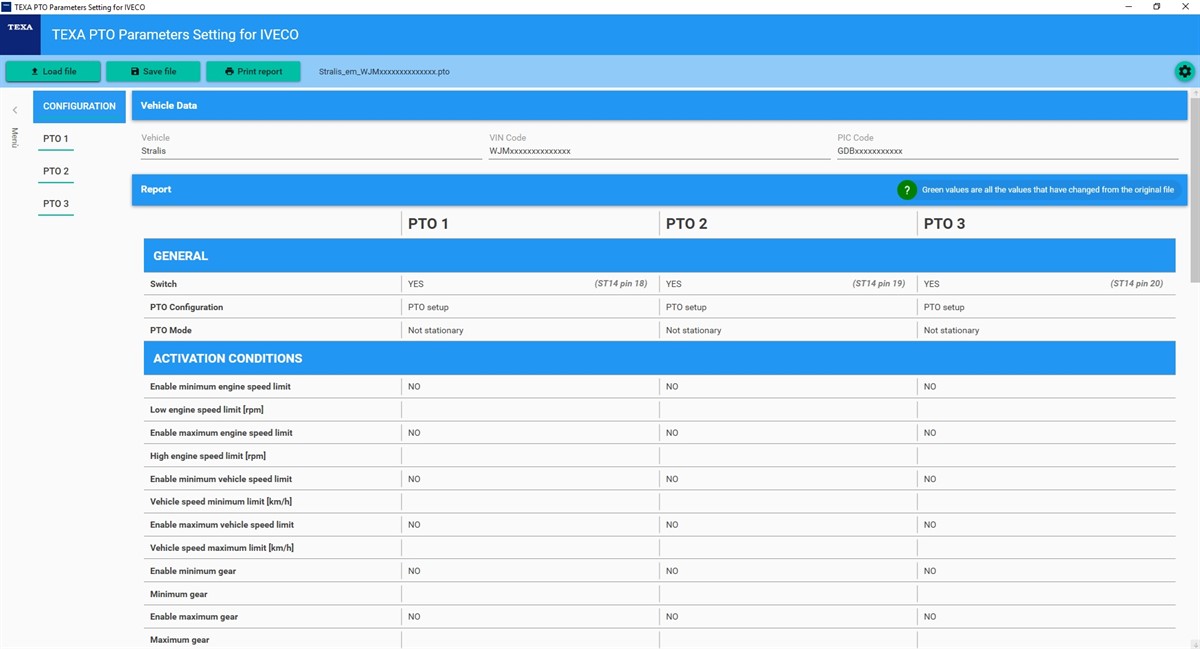1200x649 pixels.
Task: Click the PTO Mode row label
Action: [171, 330]
